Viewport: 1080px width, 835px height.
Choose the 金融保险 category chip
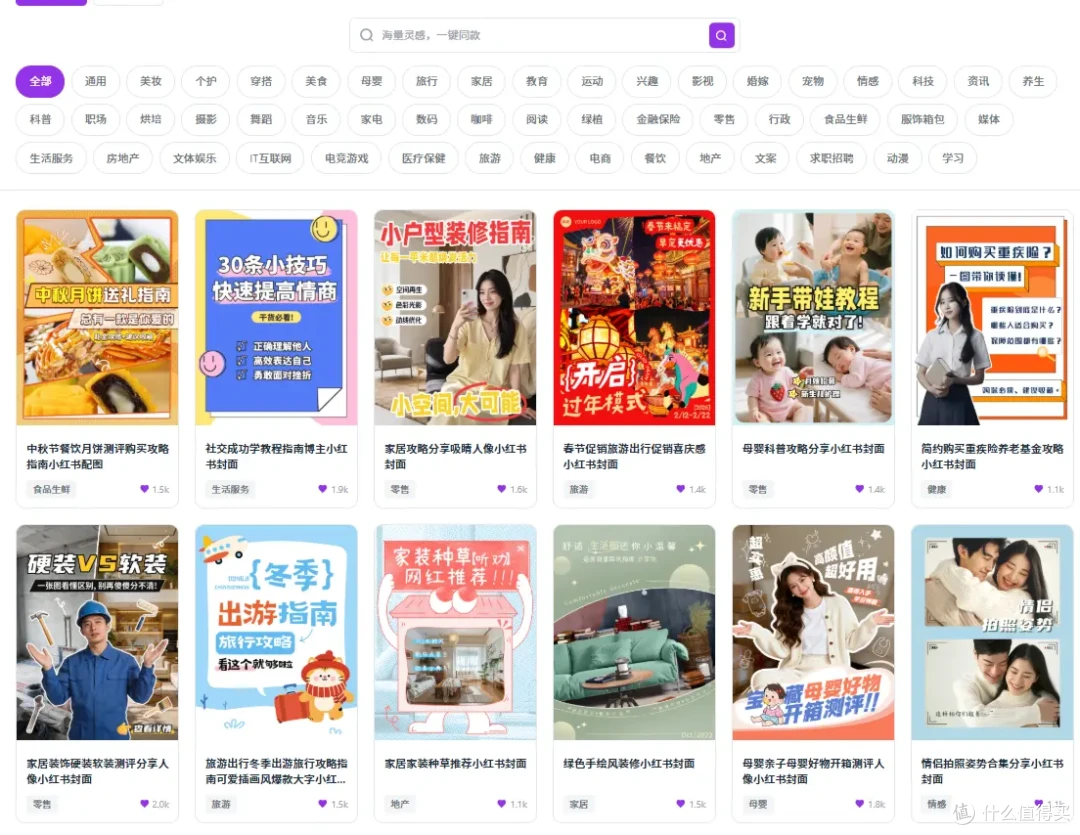(x=658, y=119)
